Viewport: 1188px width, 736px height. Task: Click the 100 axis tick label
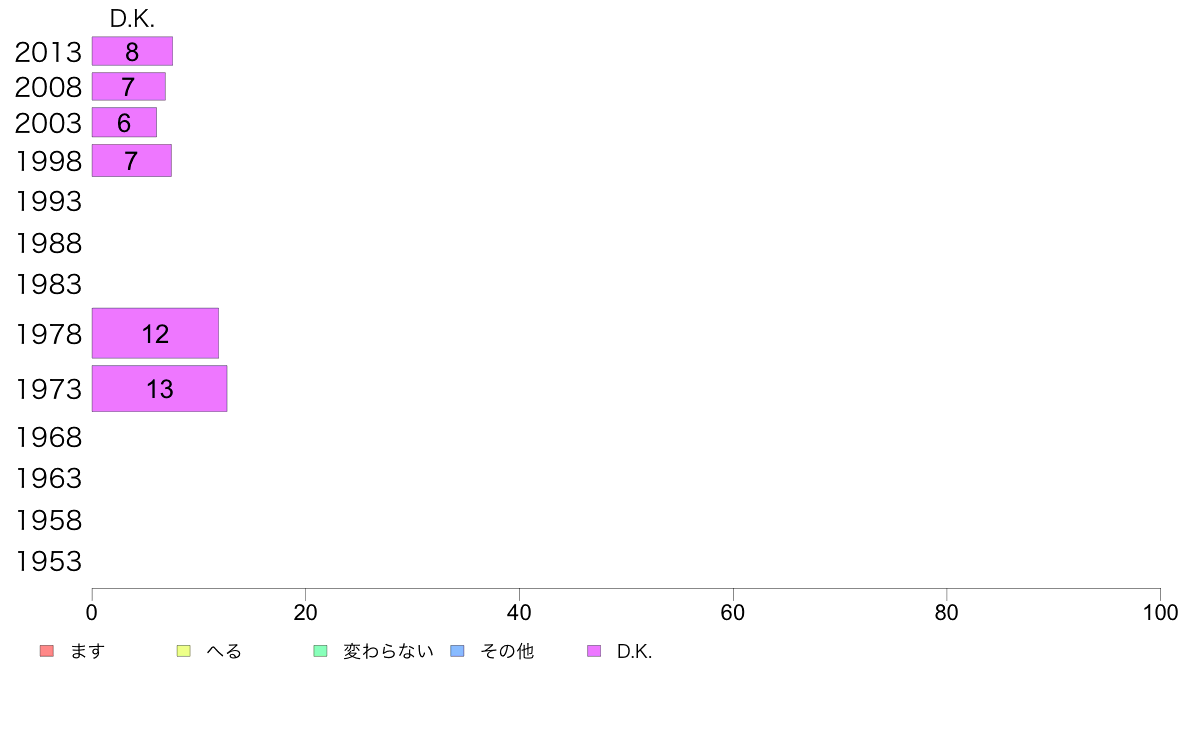point(1160,612)
